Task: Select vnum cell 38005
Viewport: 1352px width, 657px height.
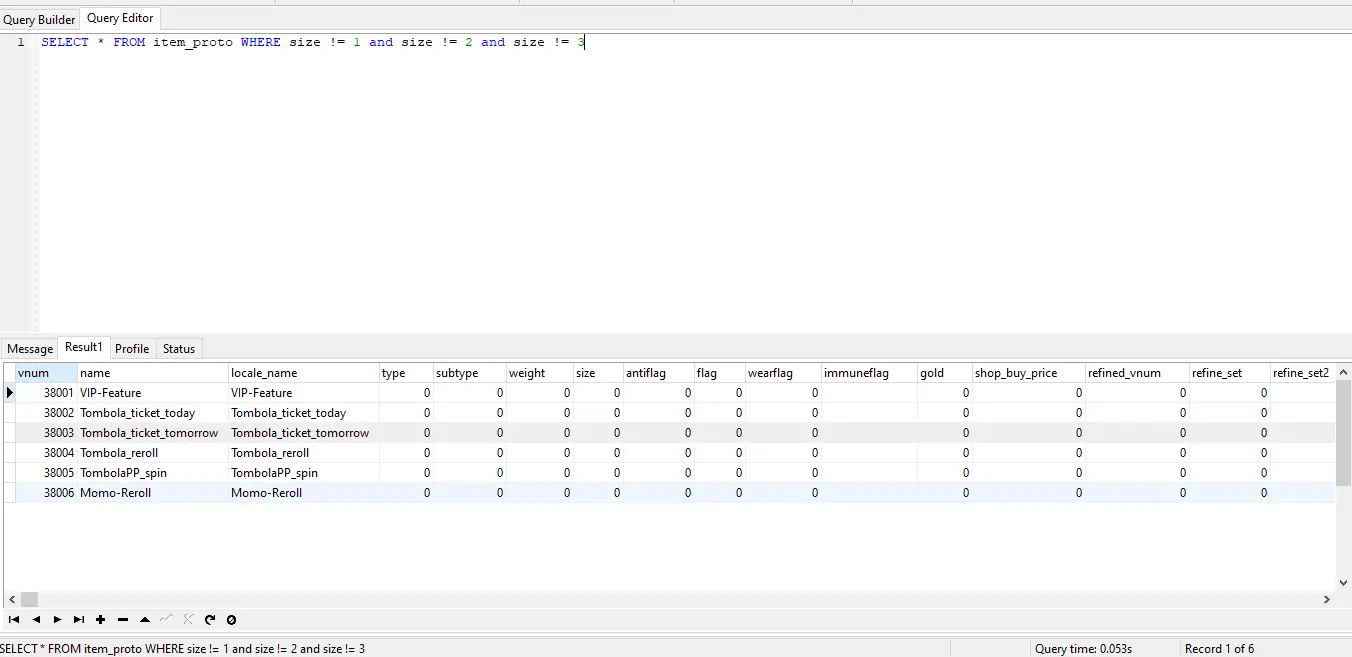Action: coord(47,473)
